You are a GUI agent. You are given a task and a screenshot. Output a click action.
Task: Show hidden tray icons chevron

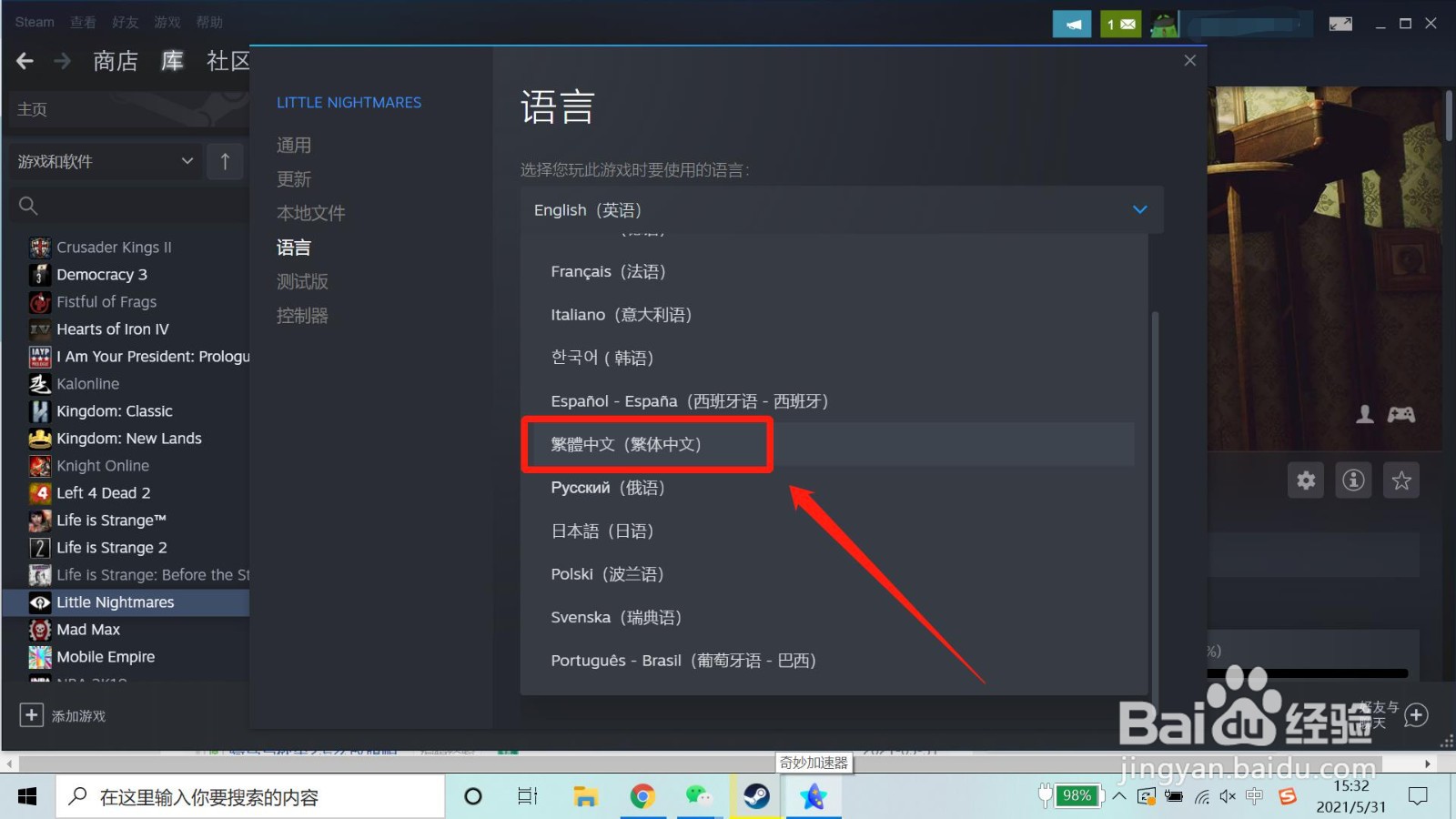(x=1120, y=797)
